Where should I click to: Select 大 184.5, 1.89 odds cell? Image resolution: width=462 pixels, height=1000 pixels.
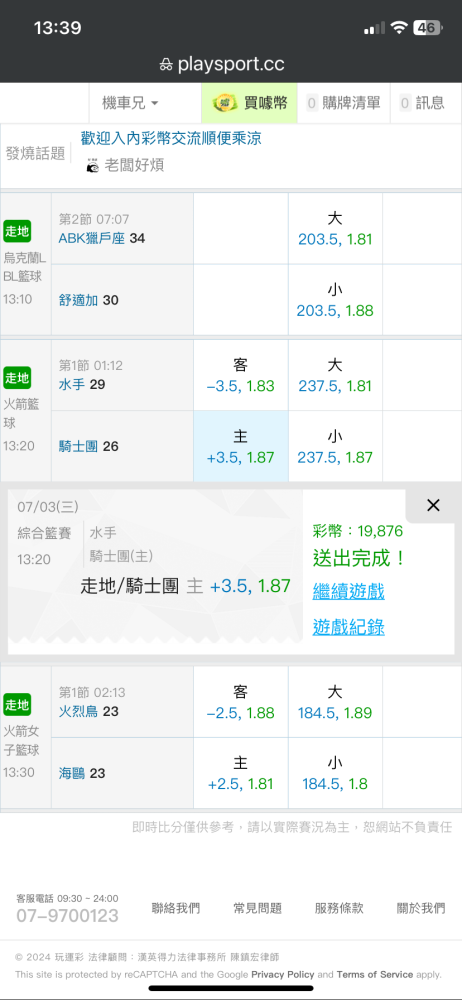[336, 702]
